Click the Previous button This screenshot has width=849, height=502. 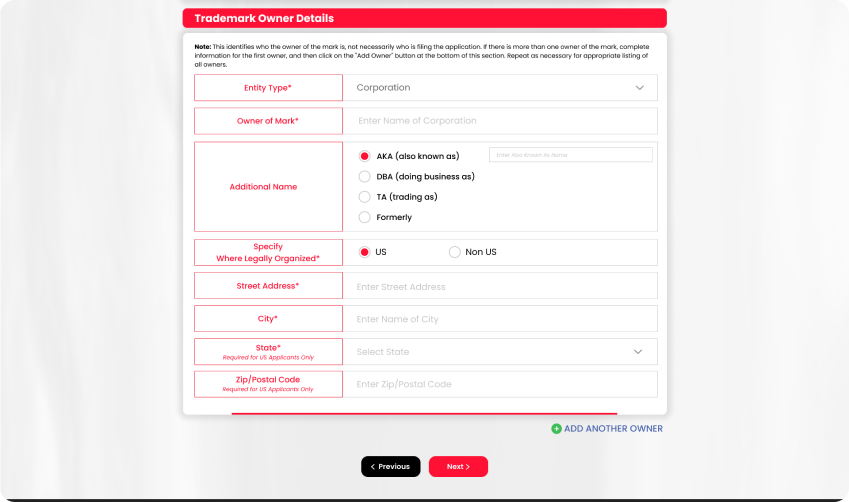(x=390, y=467)
